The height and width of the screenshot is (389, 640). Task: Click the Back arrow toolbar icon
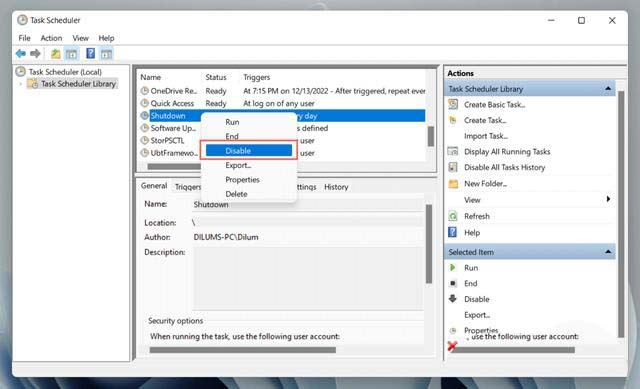coord(20,53)
